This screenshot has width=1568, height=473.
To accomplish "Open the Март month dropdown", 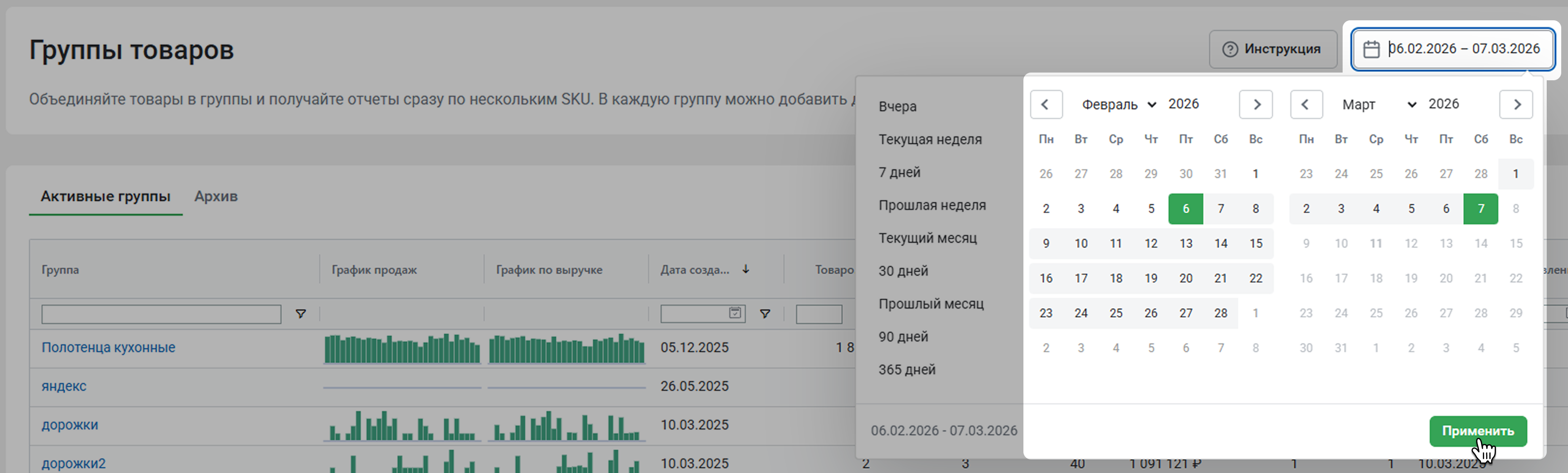I will pos(1379,104).
